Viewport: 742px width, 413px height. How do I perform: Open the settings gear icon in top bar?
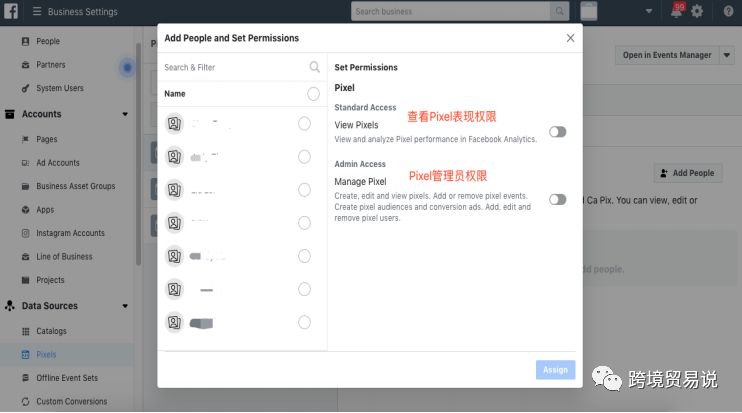coord(697,11)
